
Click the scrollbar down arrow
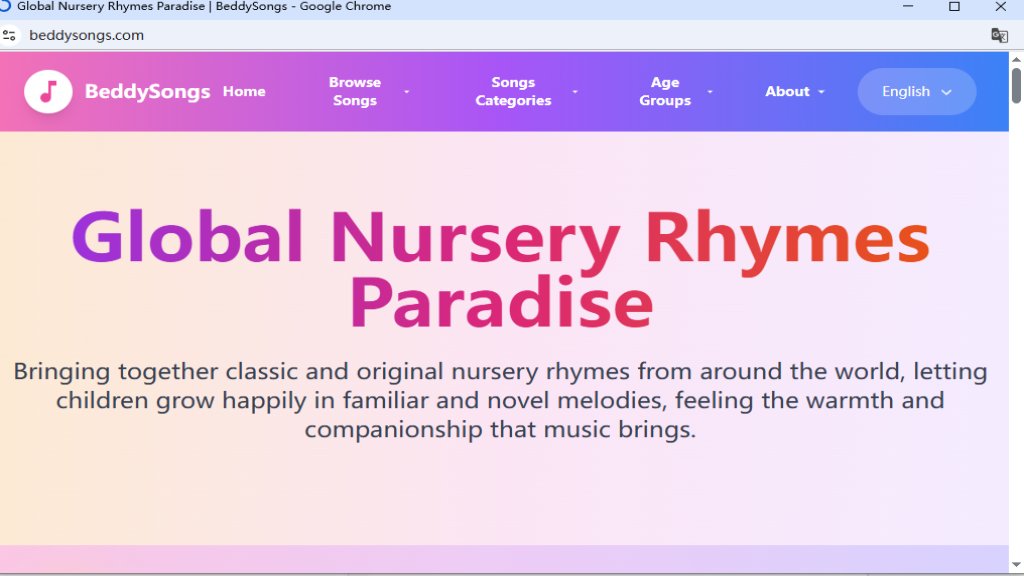click(1015, 566)
